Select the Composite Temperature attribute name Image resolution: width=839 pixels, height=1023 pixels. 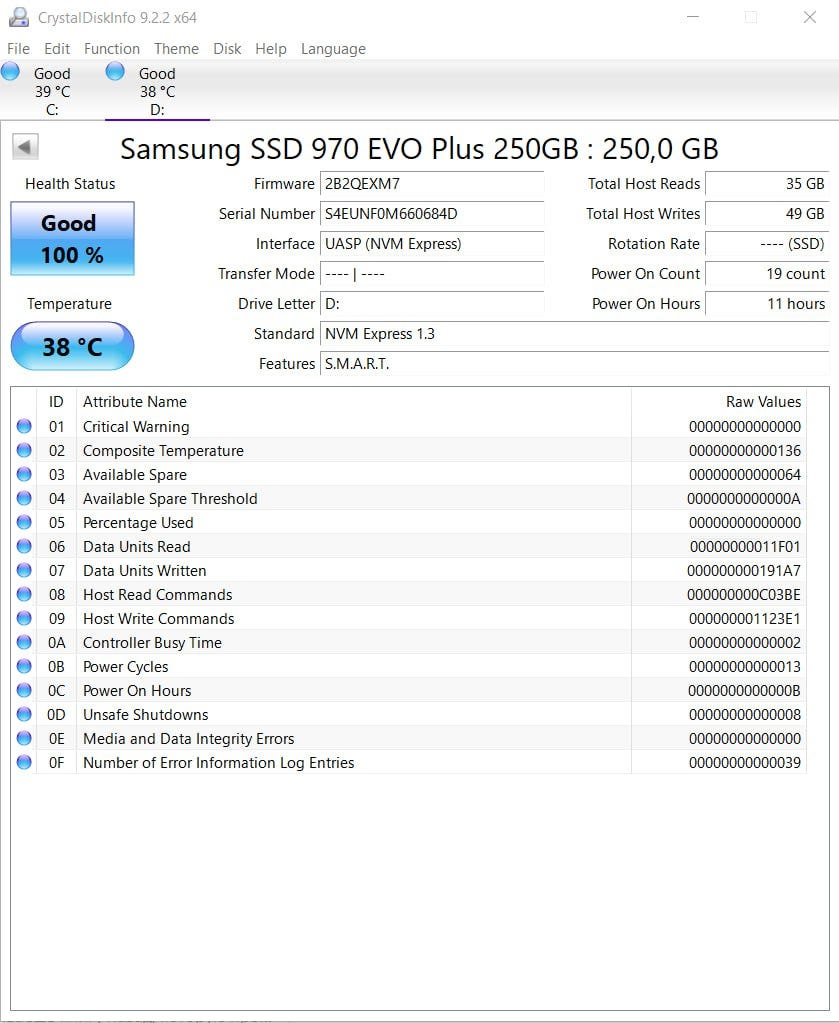pos(163,451)
